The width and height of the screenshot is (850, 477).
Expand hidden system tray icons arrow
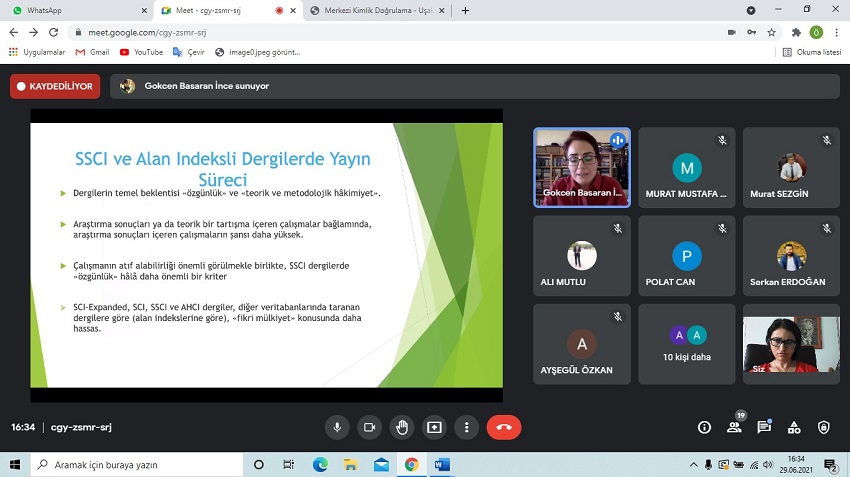tap(695, 465)
